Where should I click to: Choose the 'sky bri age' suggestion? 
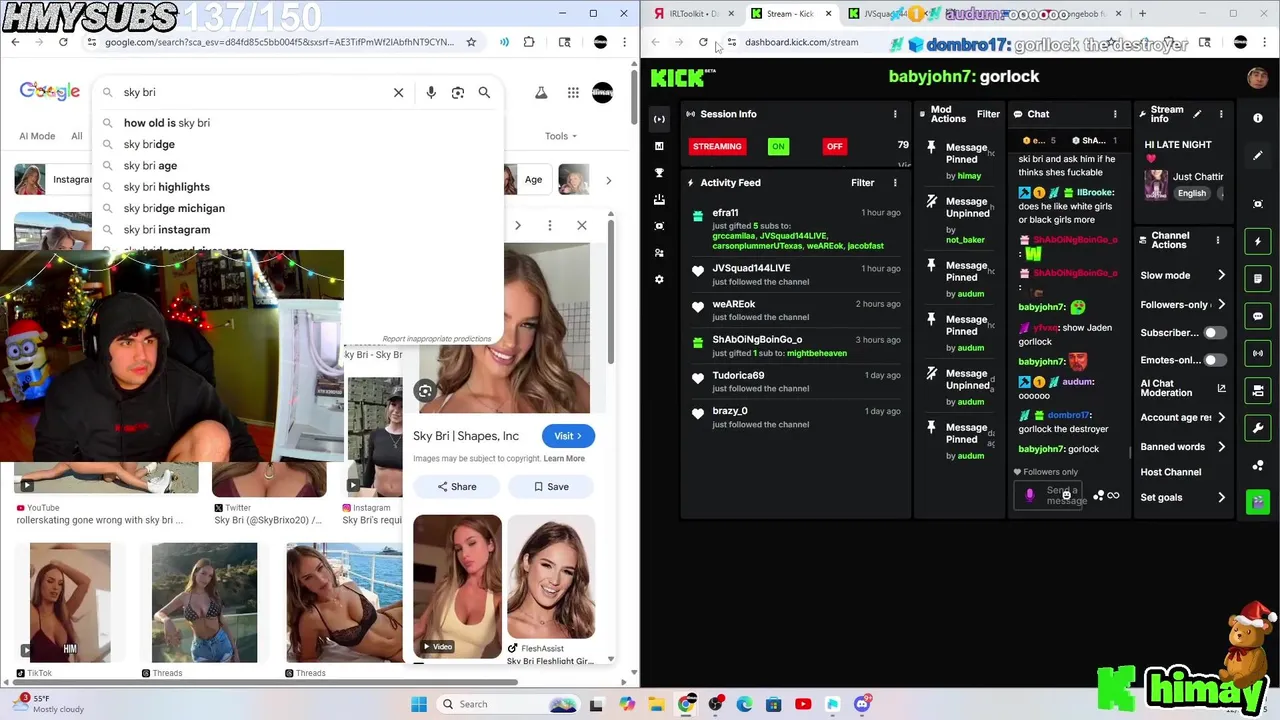coord(150,166)
